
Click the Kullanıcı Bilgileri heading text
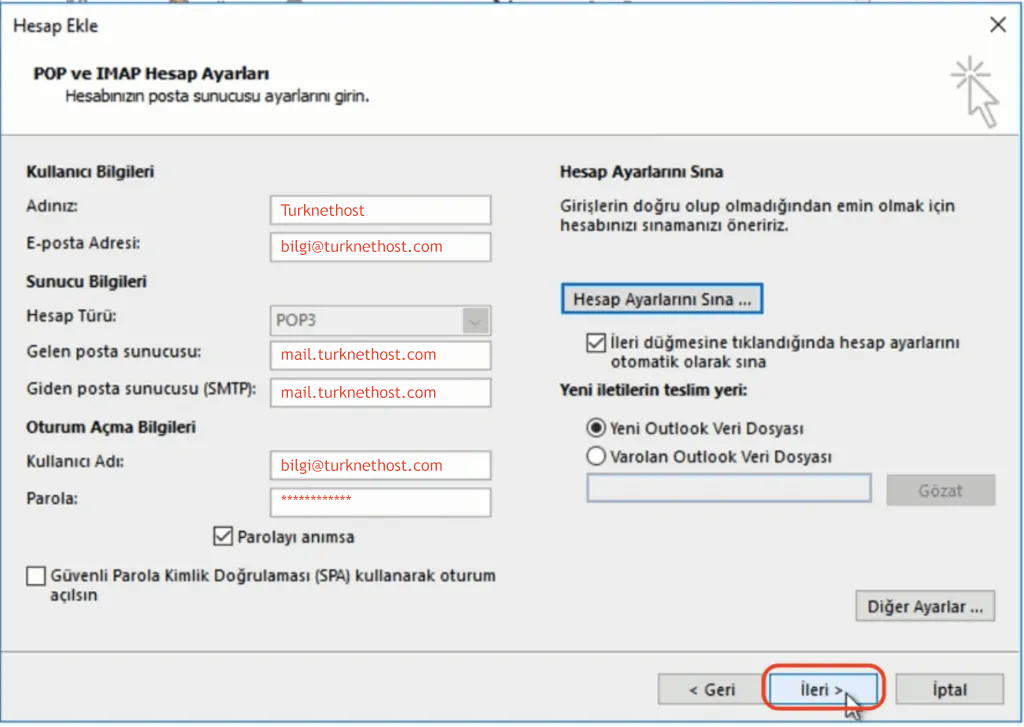click(90, 172)
